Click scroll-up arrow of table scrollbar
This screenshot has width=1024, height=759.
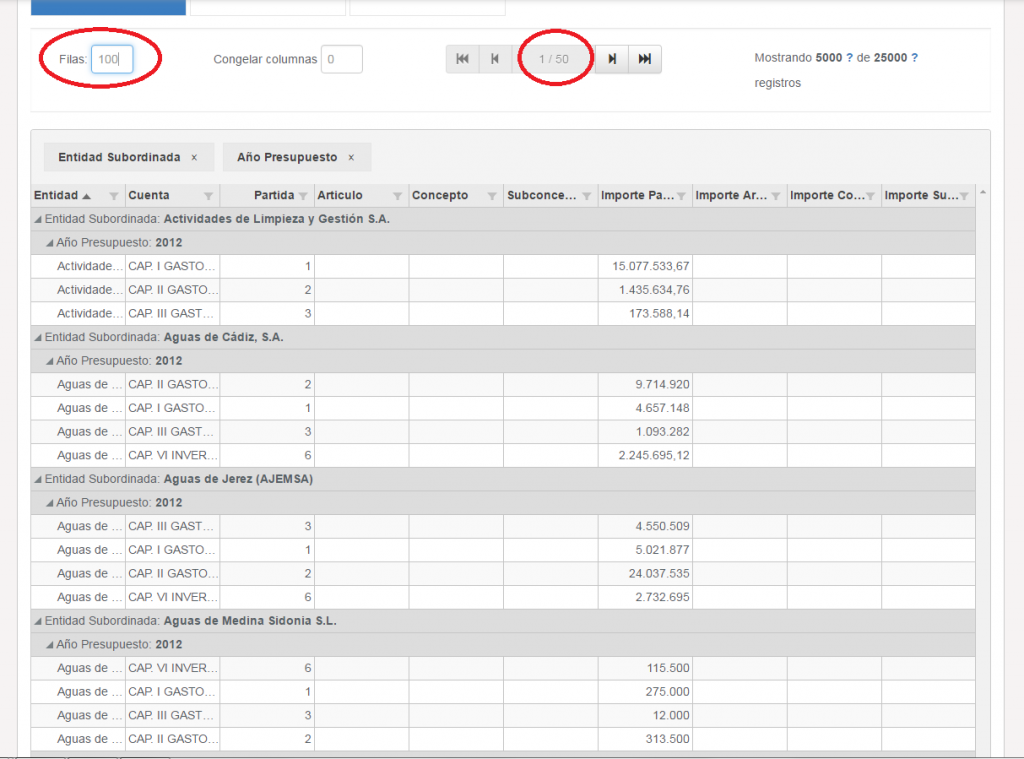tap(983, 193)
